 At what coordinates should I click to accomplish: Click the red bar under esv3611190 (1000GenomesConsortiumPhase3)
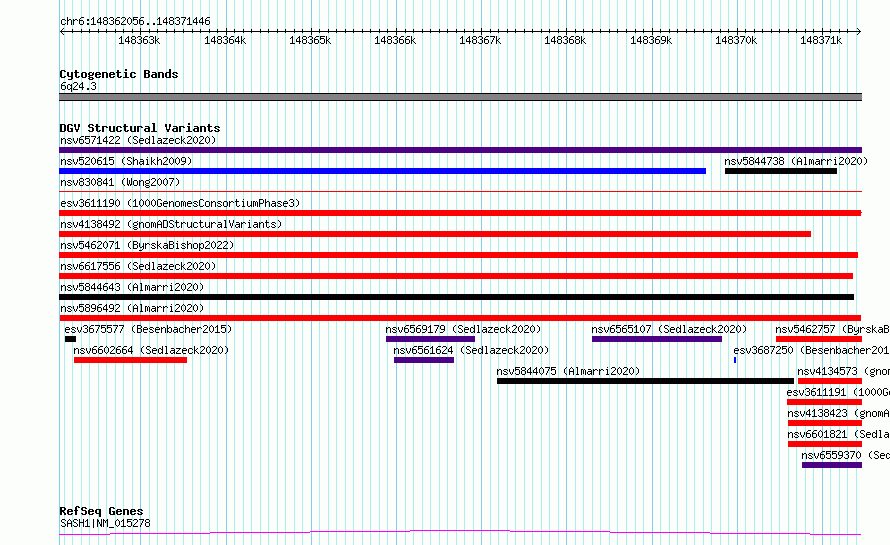point(461,213)
